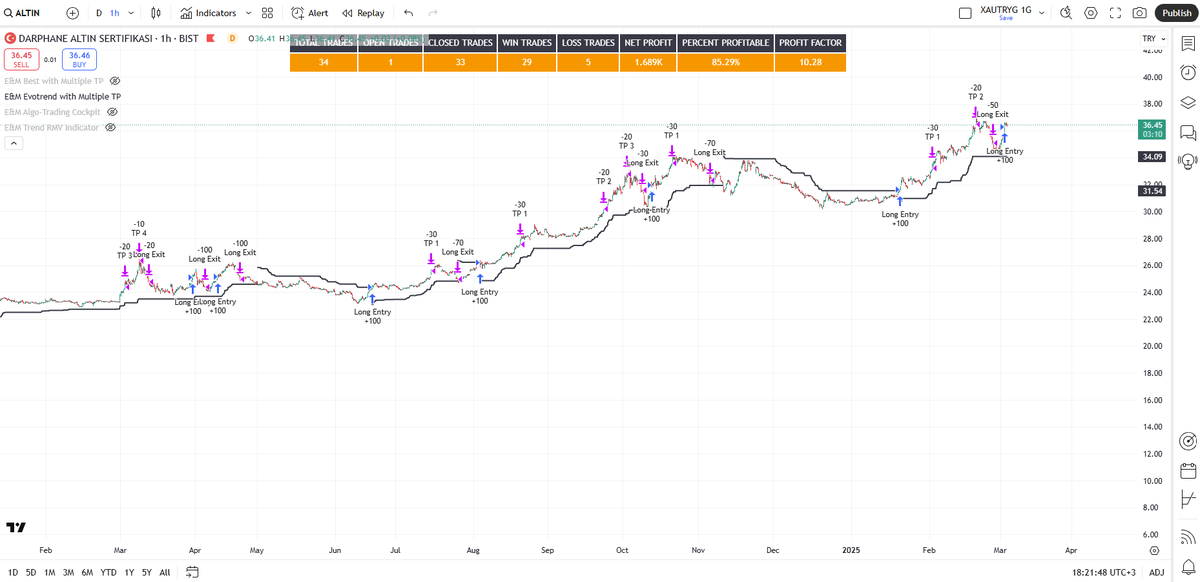Screen dimensions: 1200x582
Task: Add symbol to compare with plus icon
Action: pyautogui.click(x=73, y=13)
